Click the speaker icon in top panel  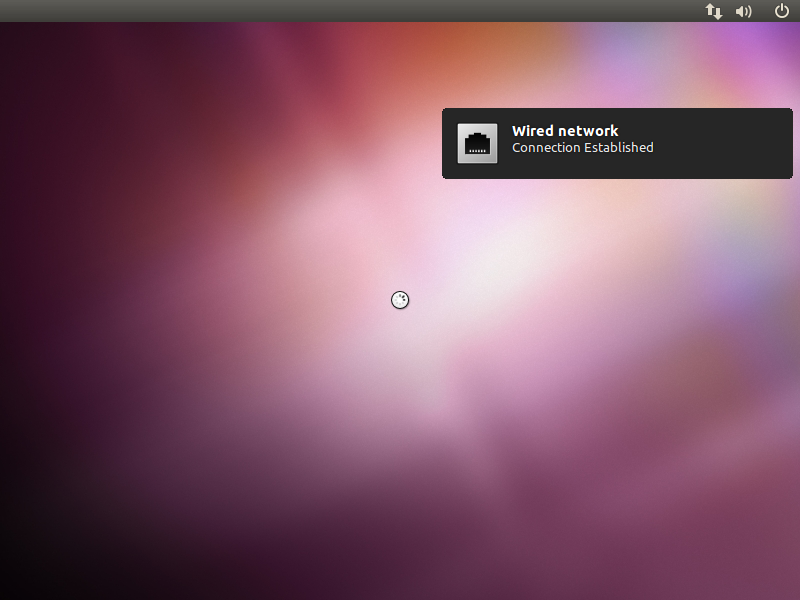tap(743, 11)
